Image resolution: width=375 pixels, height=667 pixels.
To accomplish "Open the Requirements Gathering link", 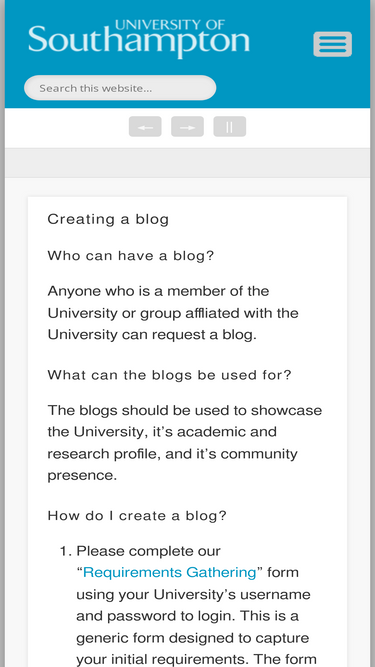I will tap(170, 573).
